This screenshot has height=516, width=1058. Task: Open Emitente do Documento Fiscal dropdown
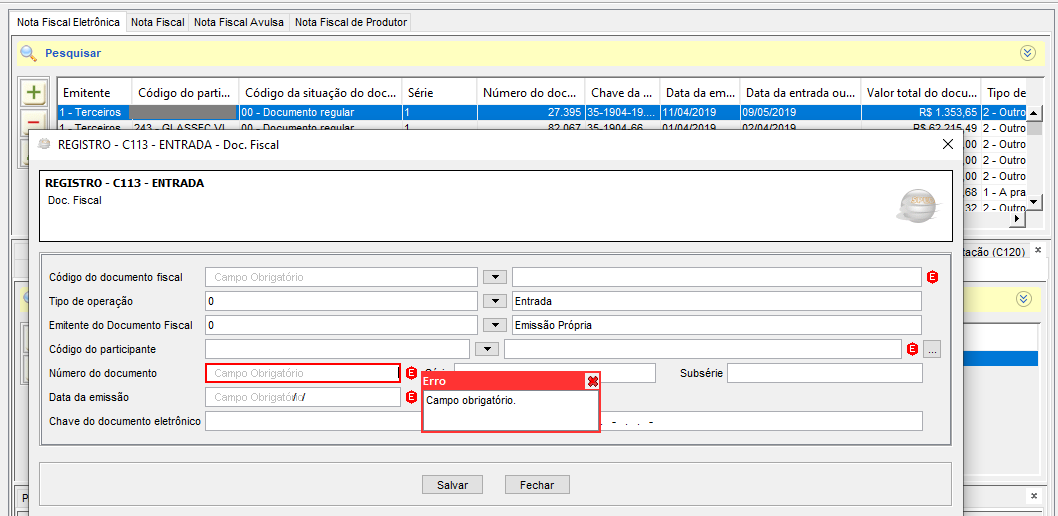(x=494, y=325)
